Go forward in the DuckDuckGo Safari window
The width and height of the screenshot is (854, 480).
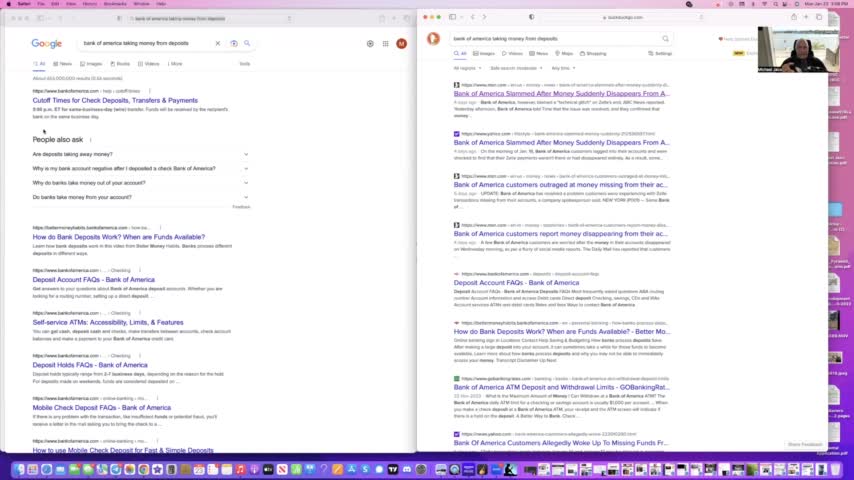click(484, 17)
